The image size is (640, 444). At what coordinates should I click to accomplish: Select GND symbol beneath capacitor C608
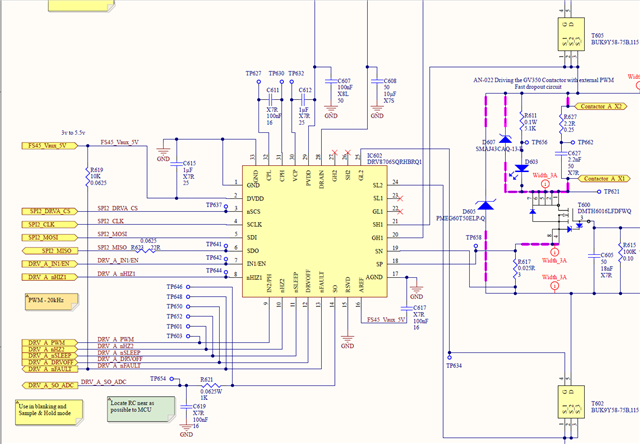click(x=377, y=112)
